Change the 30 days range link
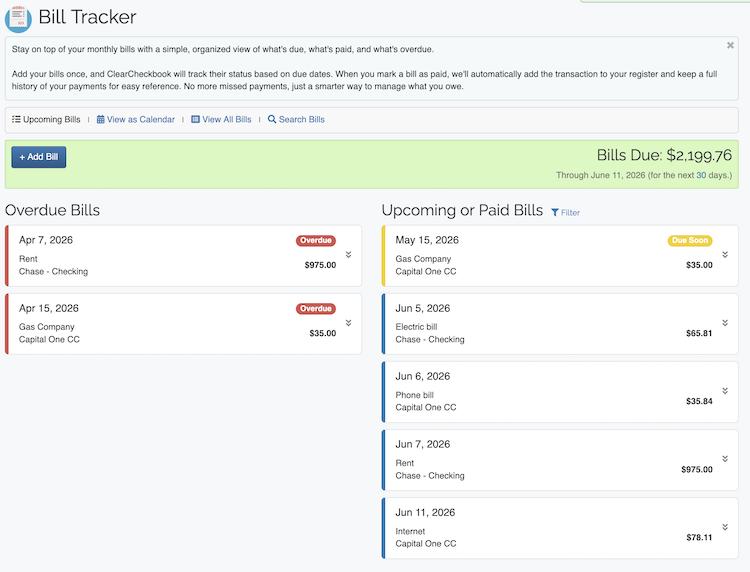 click(701, 176)
